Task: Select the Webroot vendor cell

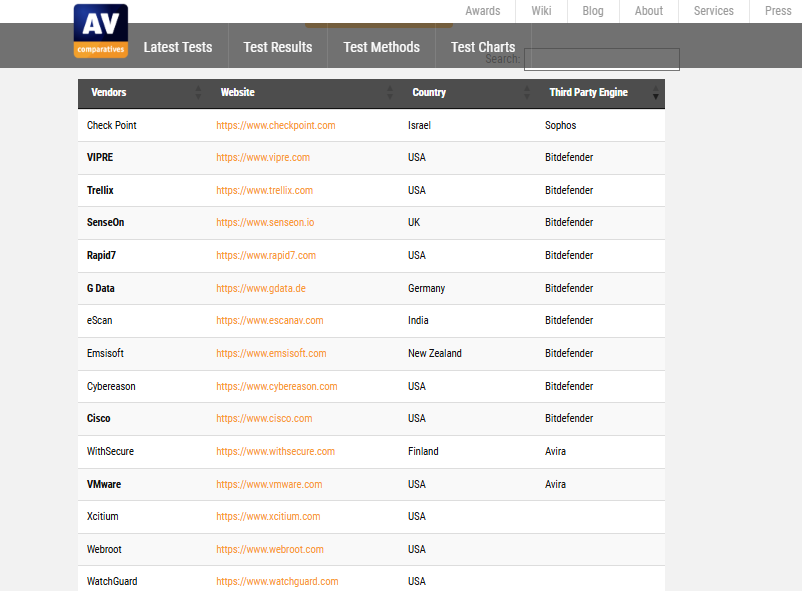Action: pyautogui.click(x=104, y=550)
